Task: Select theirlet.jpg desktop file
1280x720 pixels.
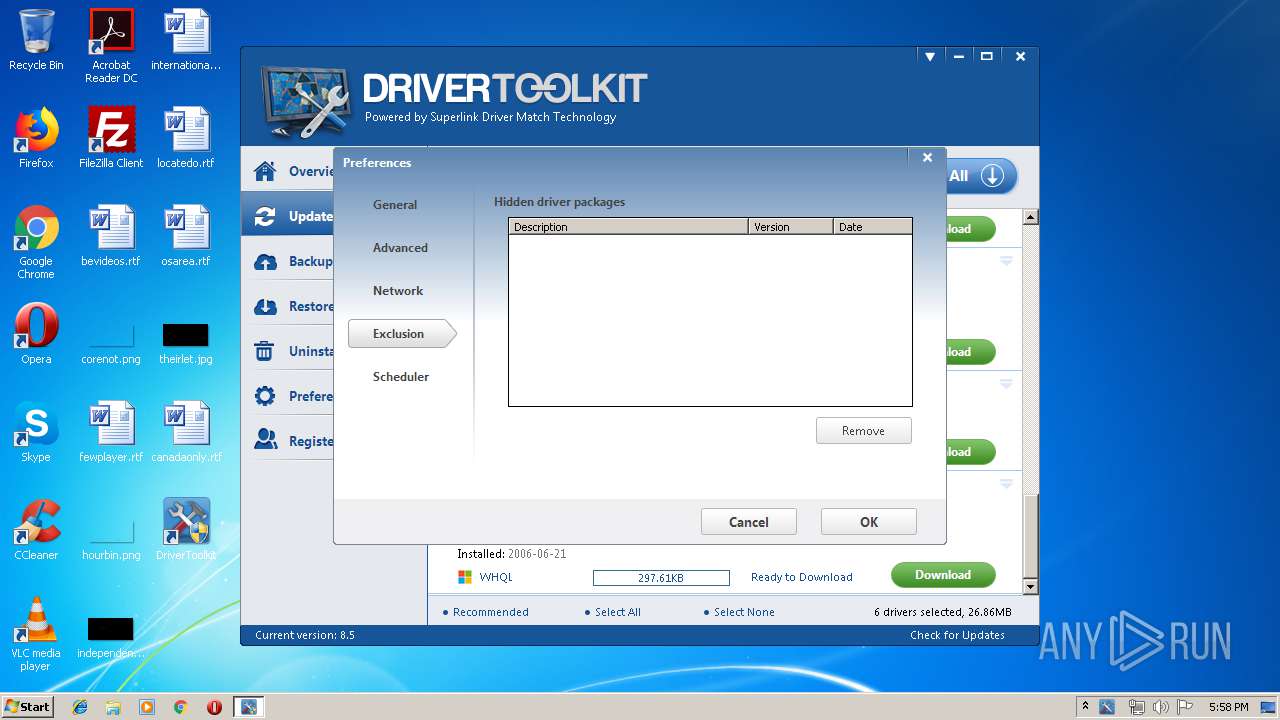Action: click(186, 343)
